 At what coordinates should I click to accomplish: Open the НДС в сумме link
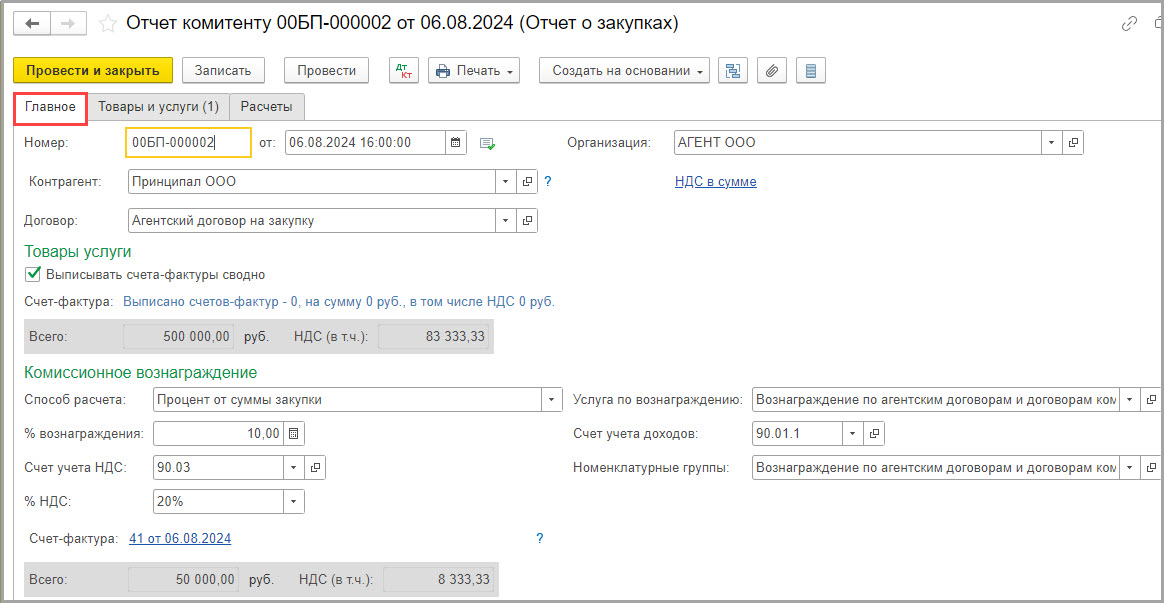tap(716, 181)
